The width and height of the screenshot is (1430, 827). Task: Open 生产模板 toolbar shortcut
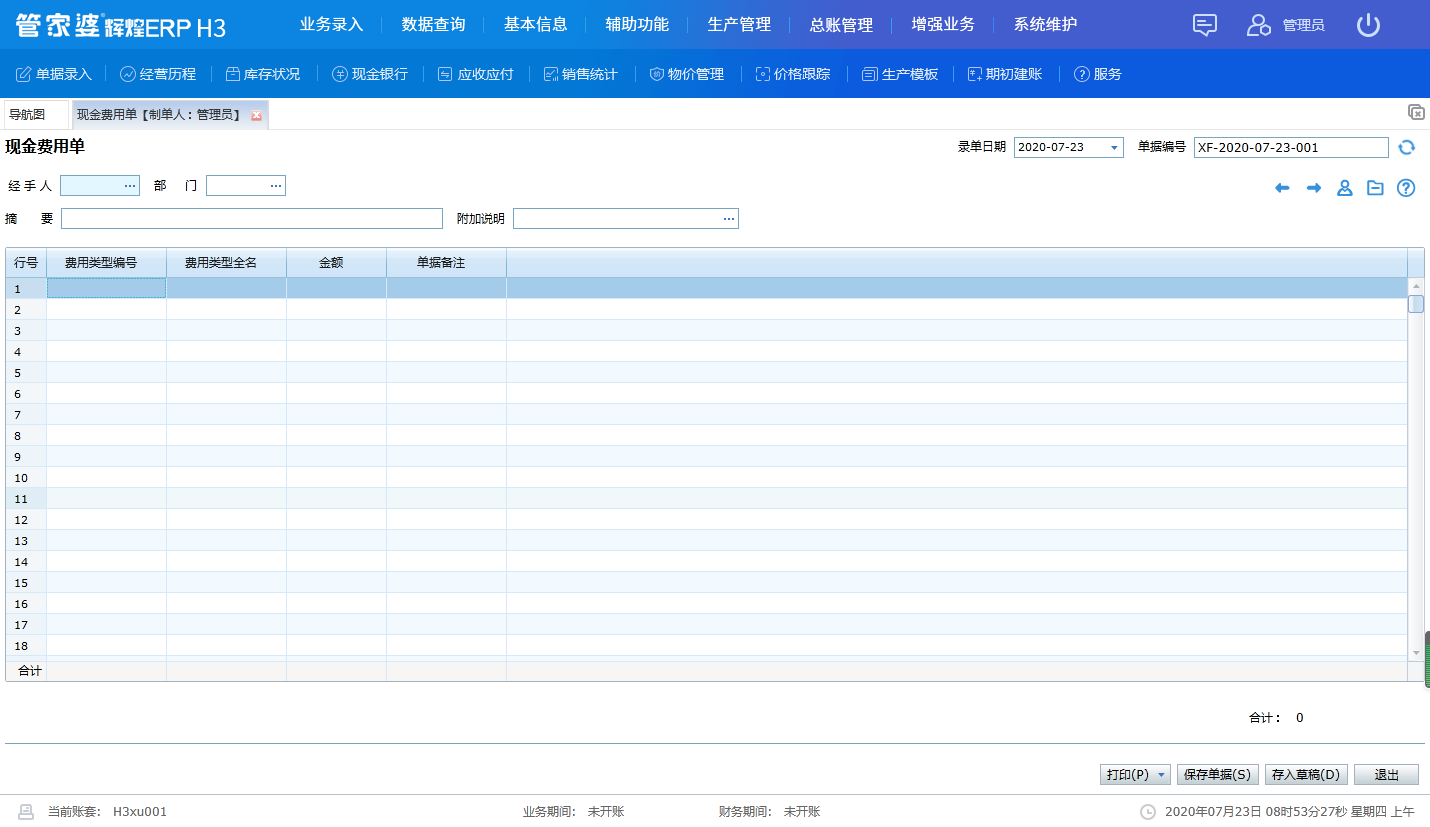pos(900,74)
